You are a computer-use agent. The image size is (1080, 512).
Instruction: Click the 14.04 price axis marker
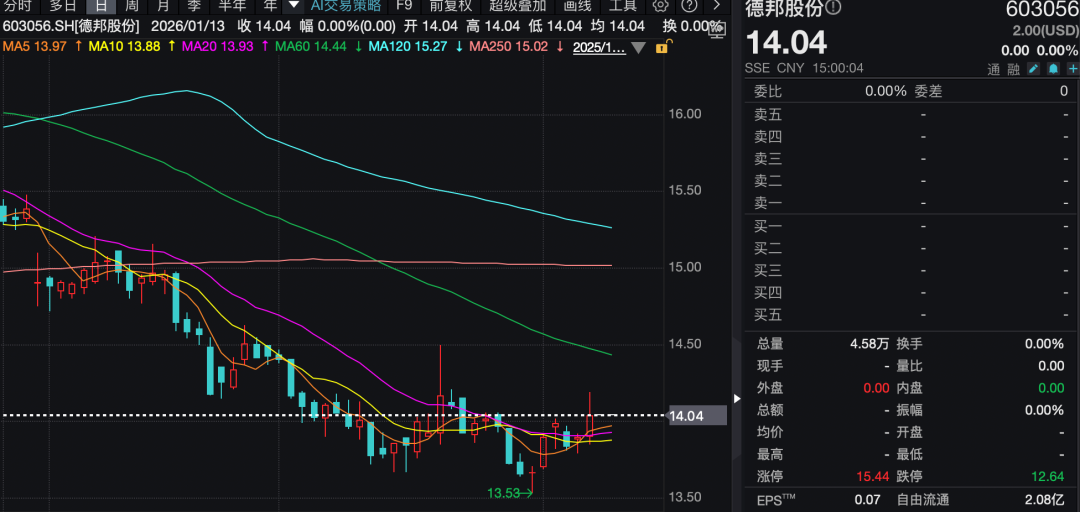click(x=686, y=416)
